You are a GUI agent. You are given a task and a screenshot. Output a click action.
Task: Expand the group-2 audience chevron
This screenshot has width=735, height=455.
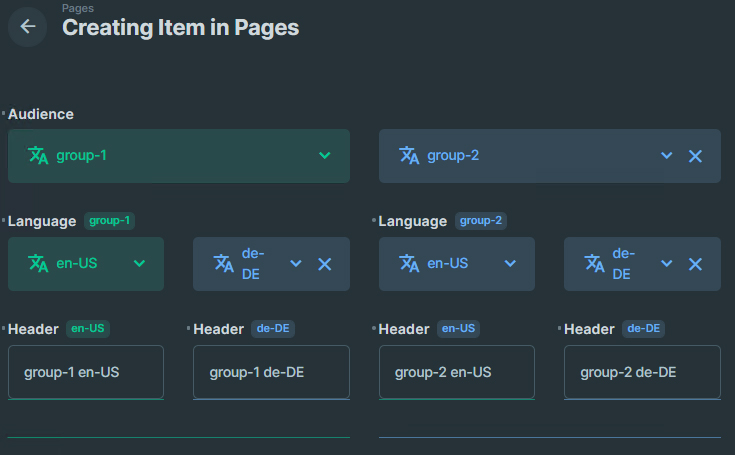667,156
